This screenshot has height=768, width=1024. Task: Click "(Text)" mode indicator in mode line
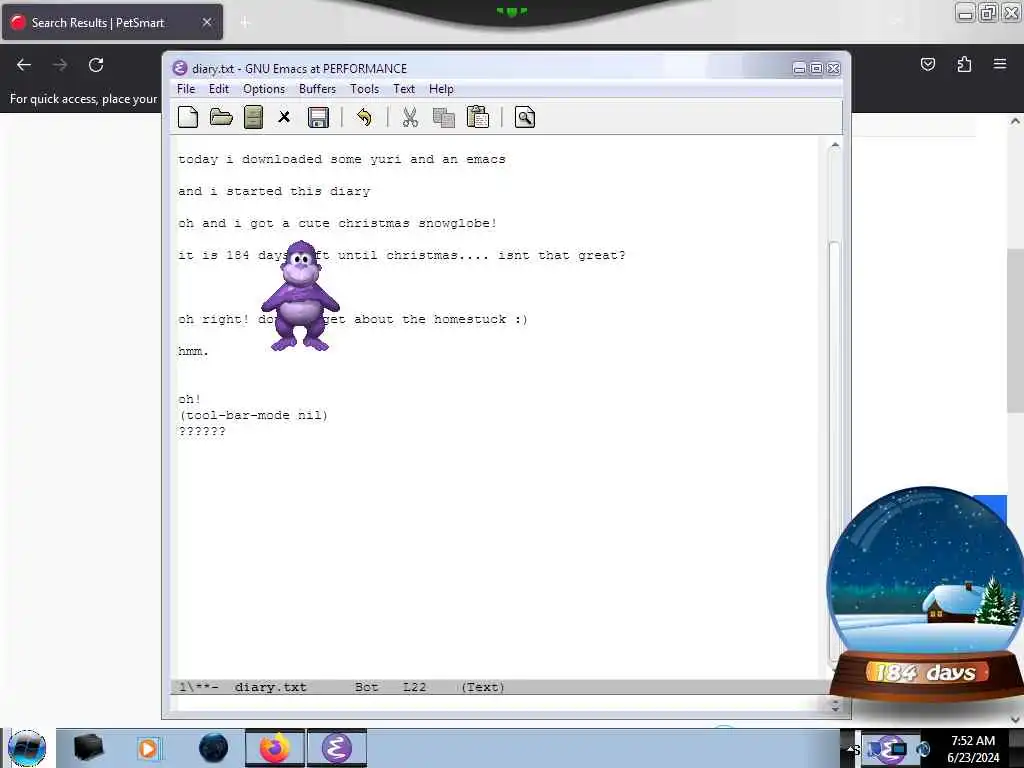[x=483, y=687]
